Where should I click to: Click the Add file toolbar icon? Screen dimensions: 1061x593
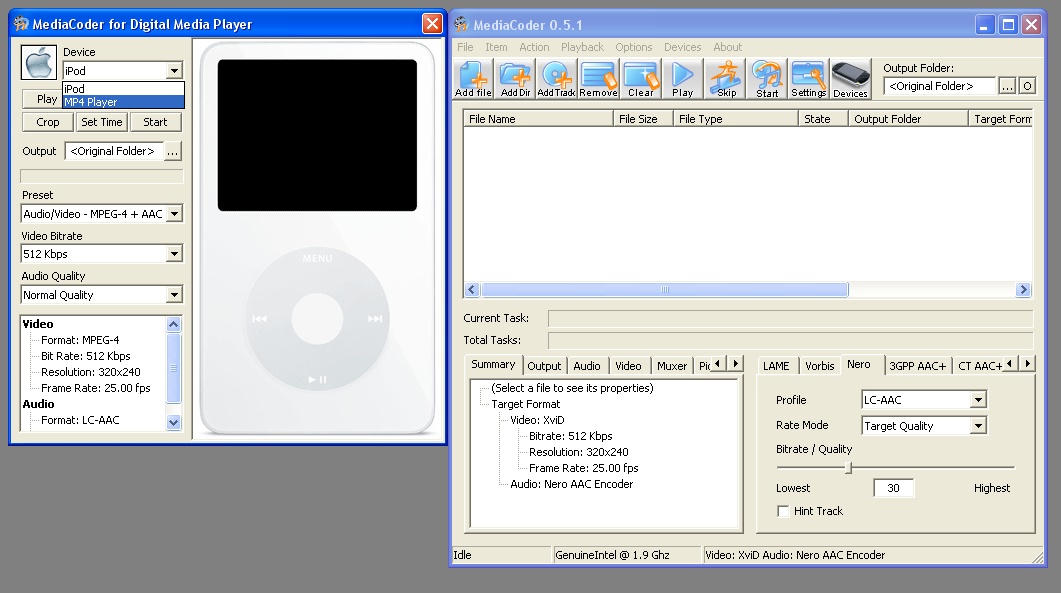(x=473, y=79)
